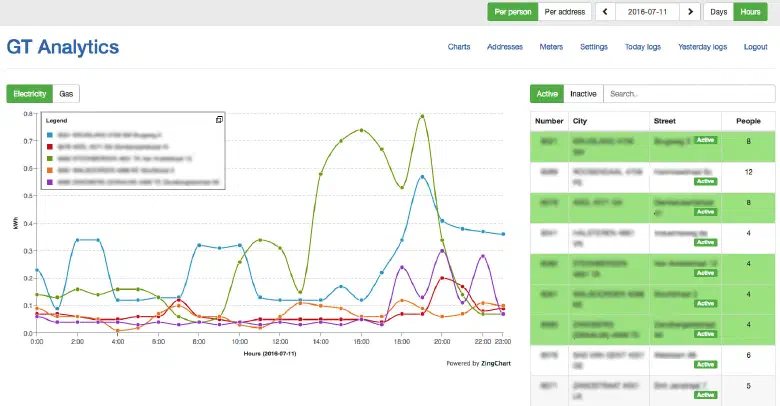Focus the address Search field
Viewport: 780px width, 406px height.
[689, 94]
